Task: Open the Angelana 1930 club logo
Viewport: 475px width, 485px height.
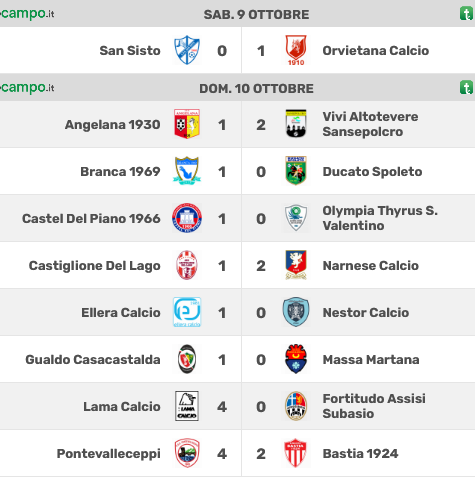Action: click(187, 124)
